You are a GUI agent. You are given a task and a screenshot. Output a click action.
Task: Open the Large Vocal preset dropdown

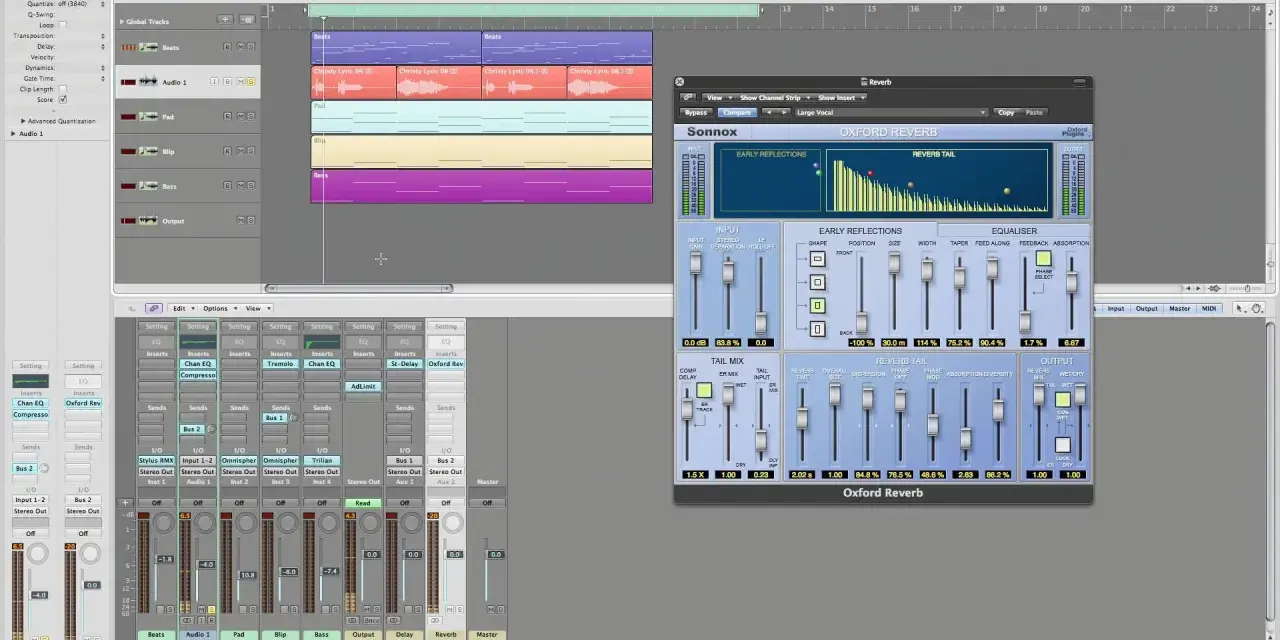pyautogui.click(x=890, y=113)
